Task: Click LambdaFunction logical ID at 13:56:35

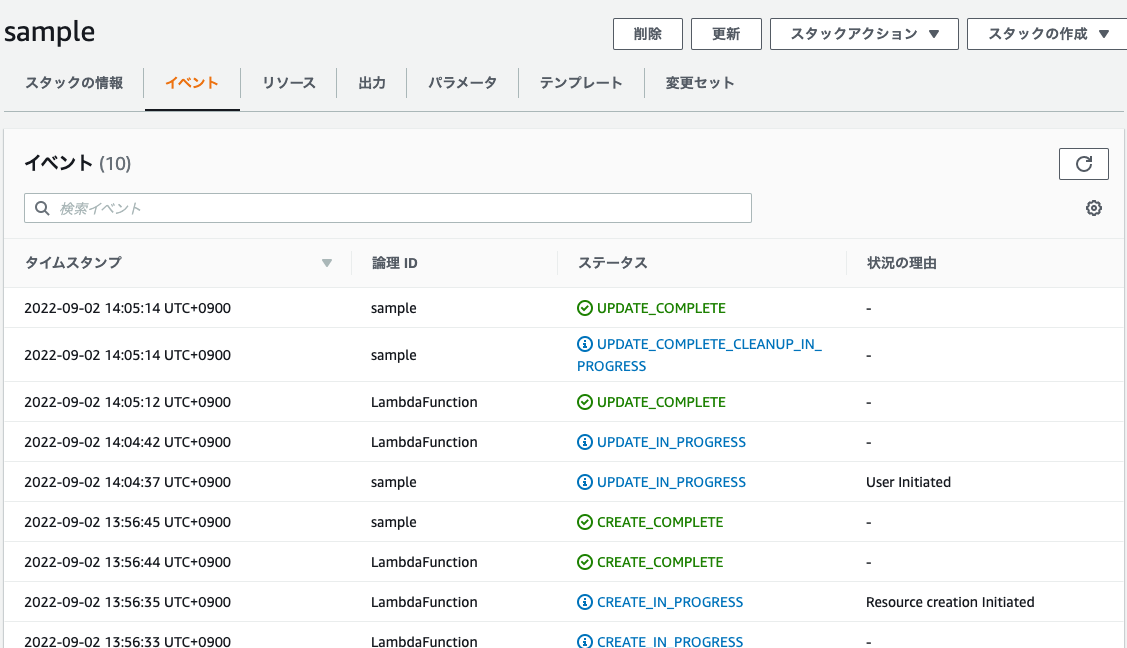Action: [424, 602]
